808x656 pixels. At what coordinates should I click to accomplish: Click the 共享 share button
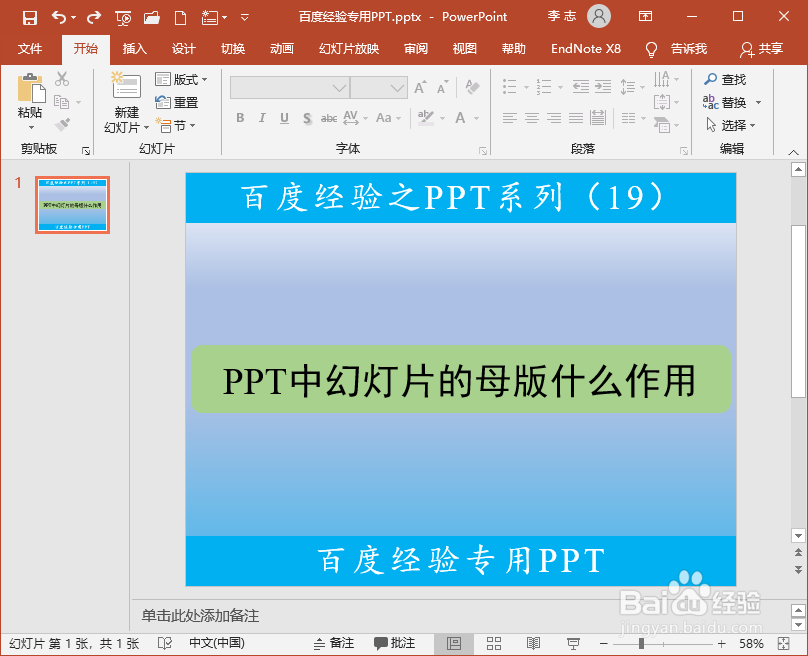pyautogui.click(x=762, y=49)
